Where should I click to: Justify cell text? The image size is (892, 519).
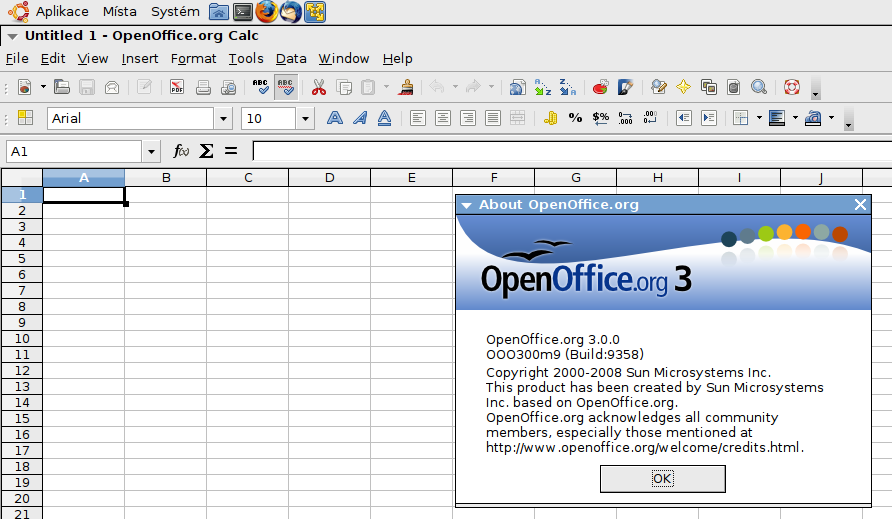pyautogui.click(x=493, y=118)
